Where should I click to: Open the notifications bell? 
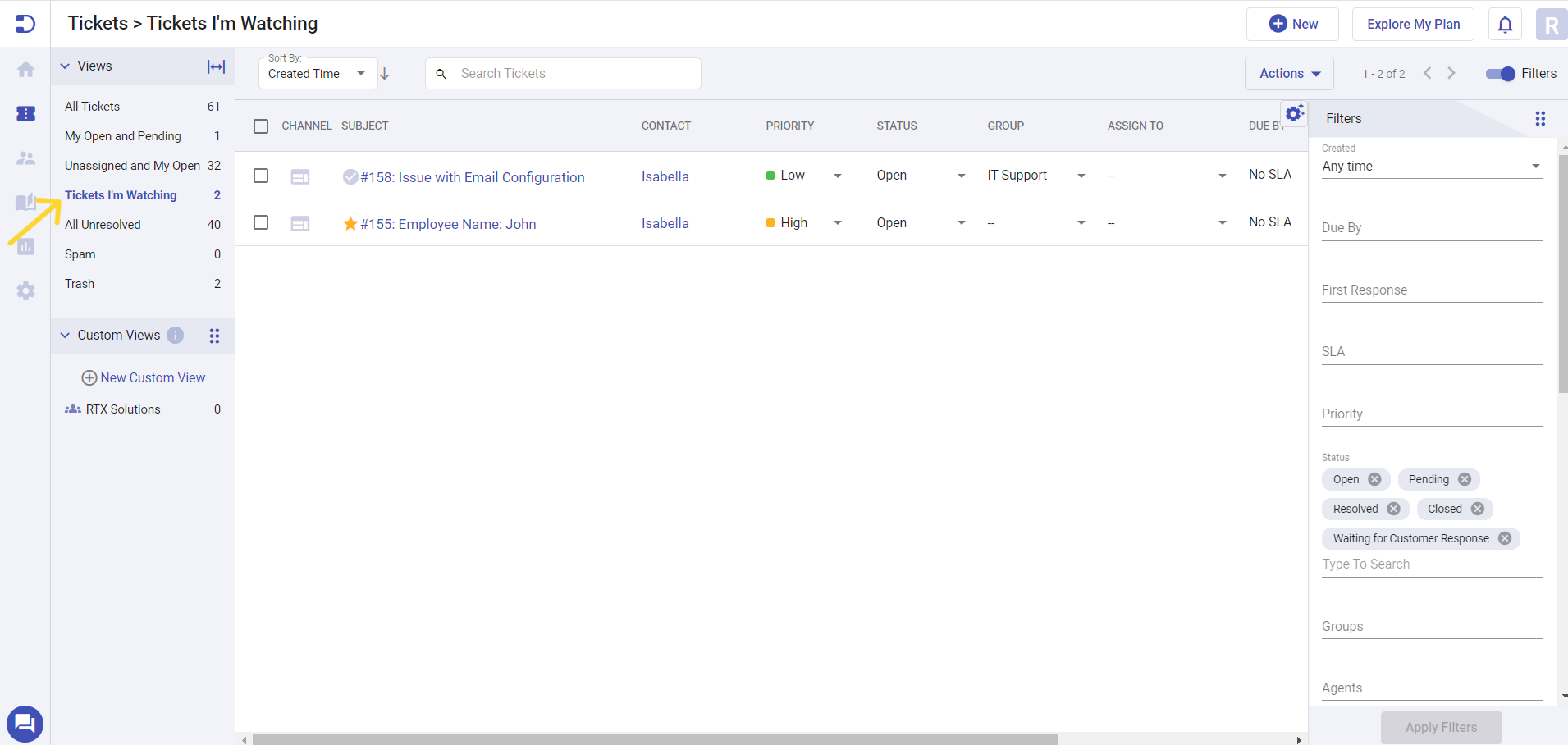pos(1505,24)
